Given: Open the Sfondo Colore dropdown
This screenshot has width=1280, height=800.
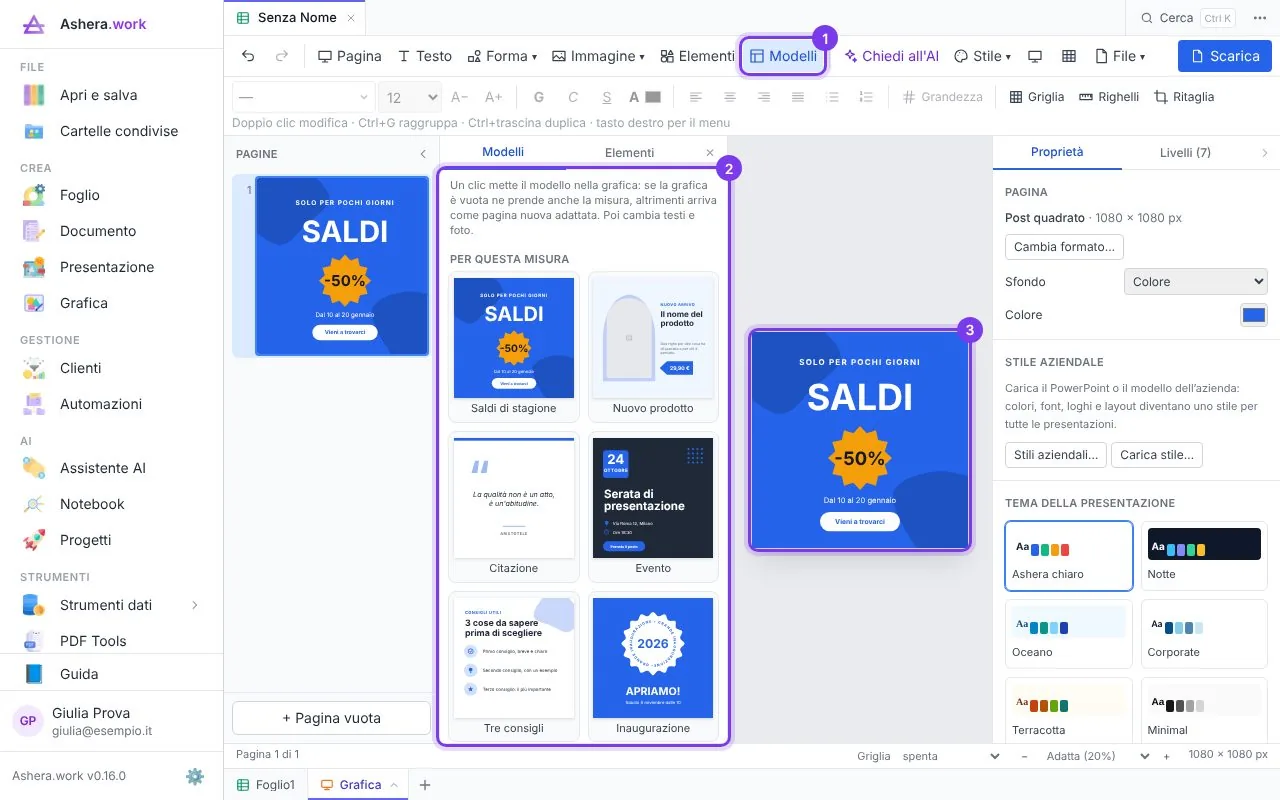Looking at the screenshot, I should tap(1195, 282).
